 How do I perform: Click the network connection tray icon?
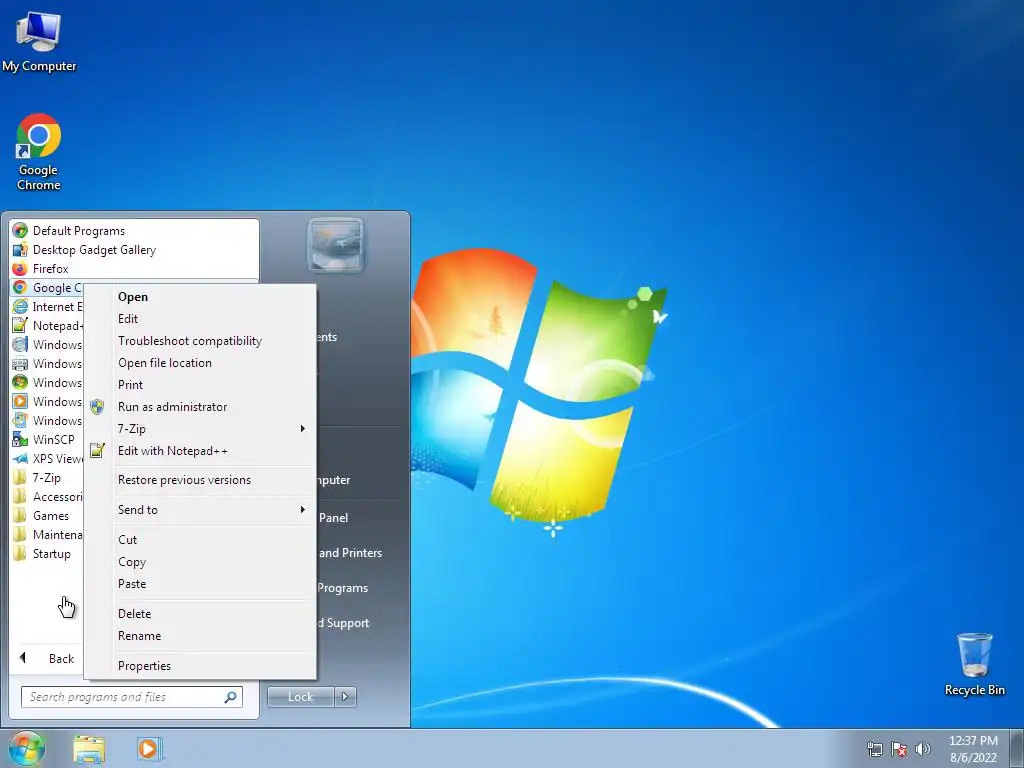point(874,749)
